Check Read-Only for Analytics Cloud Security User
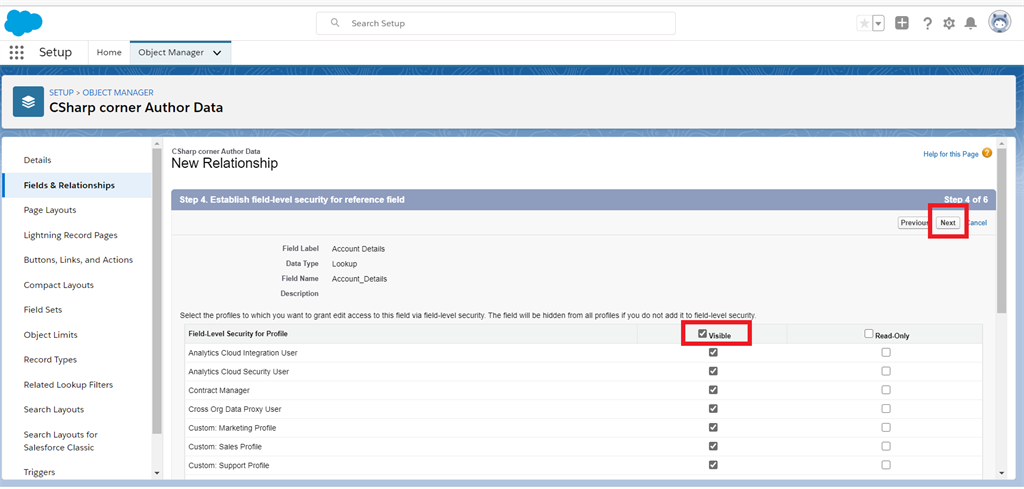 pyautogui.click(x=886, y=371)
